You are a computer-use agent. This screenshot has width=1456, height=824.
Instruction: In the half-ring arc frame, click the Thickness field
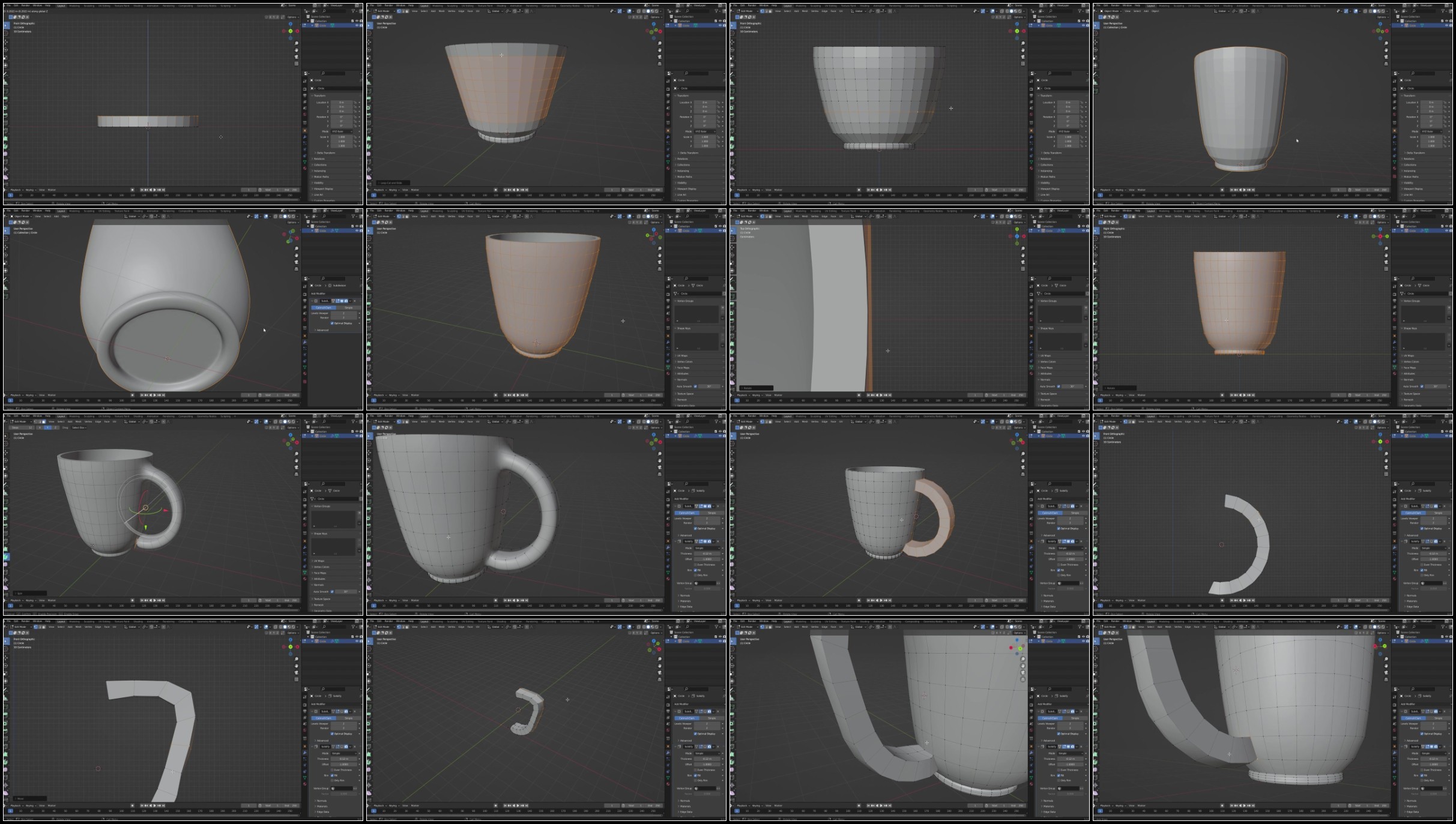coord(1434,553)
